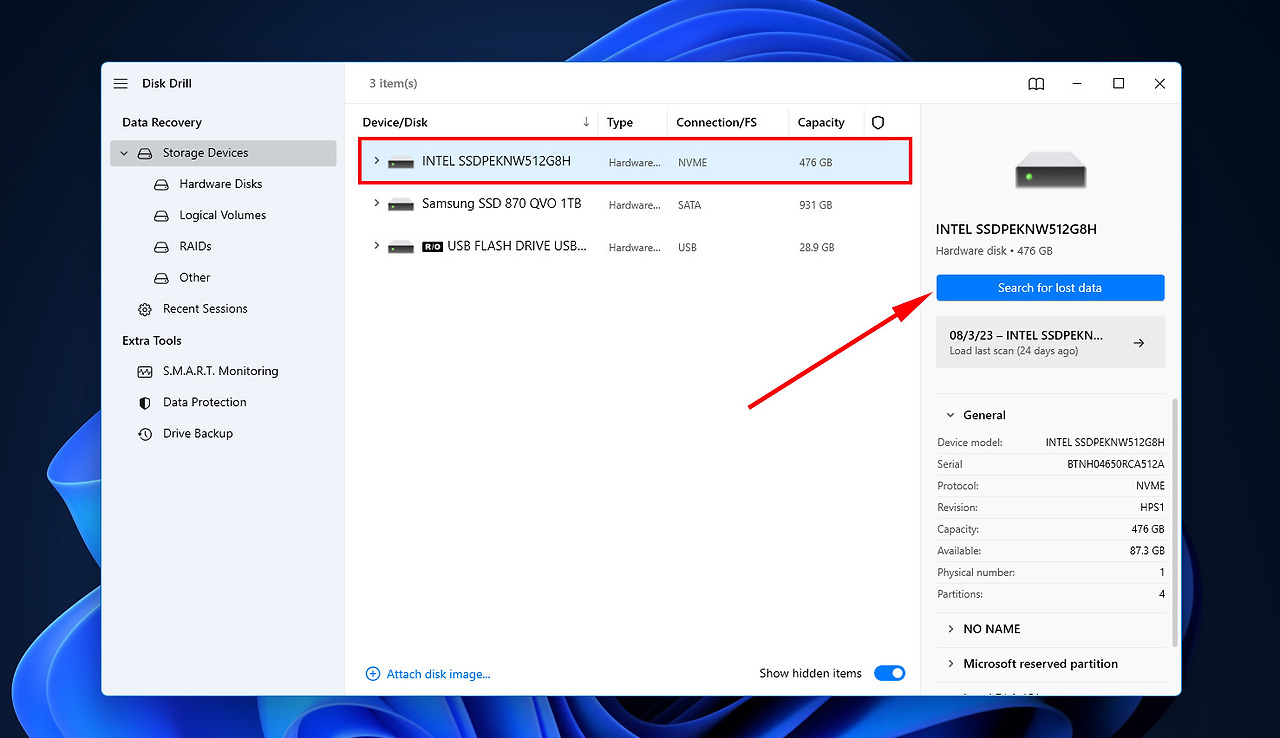
Task: Open the hamburger menu
Action: (121, 84)
